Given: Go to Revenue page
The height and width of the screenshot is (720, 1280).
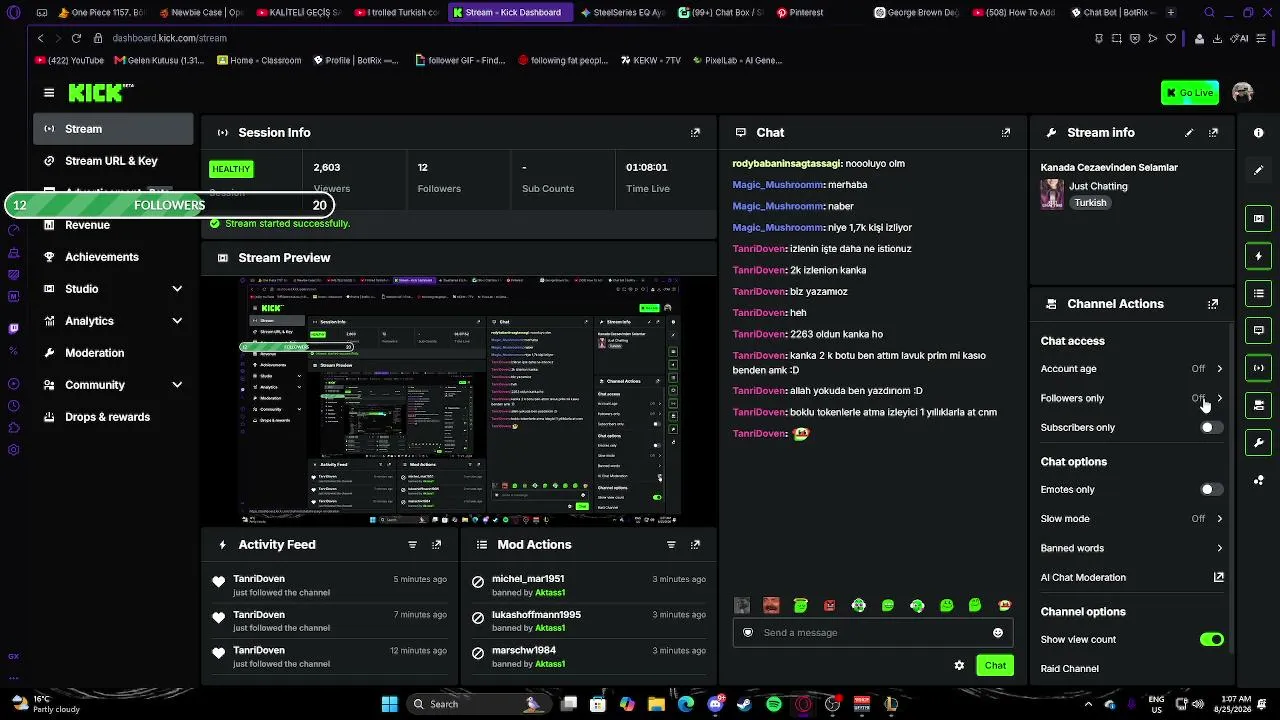Looking at the screenshot, I should (113, 225).
